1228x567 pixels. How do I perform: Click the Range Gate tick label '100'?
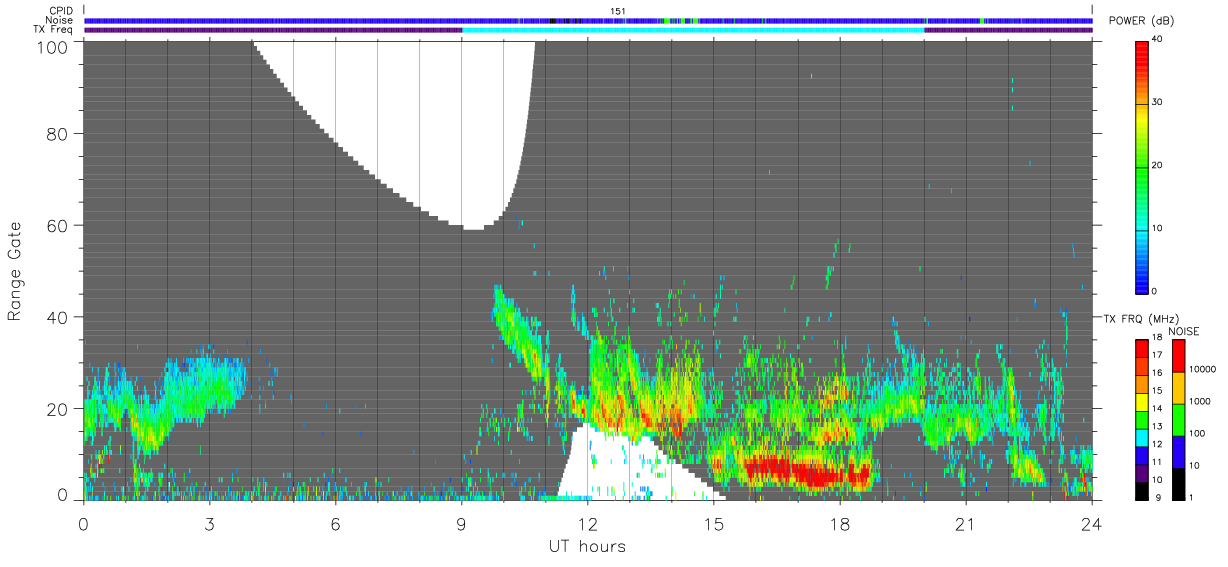54,47
